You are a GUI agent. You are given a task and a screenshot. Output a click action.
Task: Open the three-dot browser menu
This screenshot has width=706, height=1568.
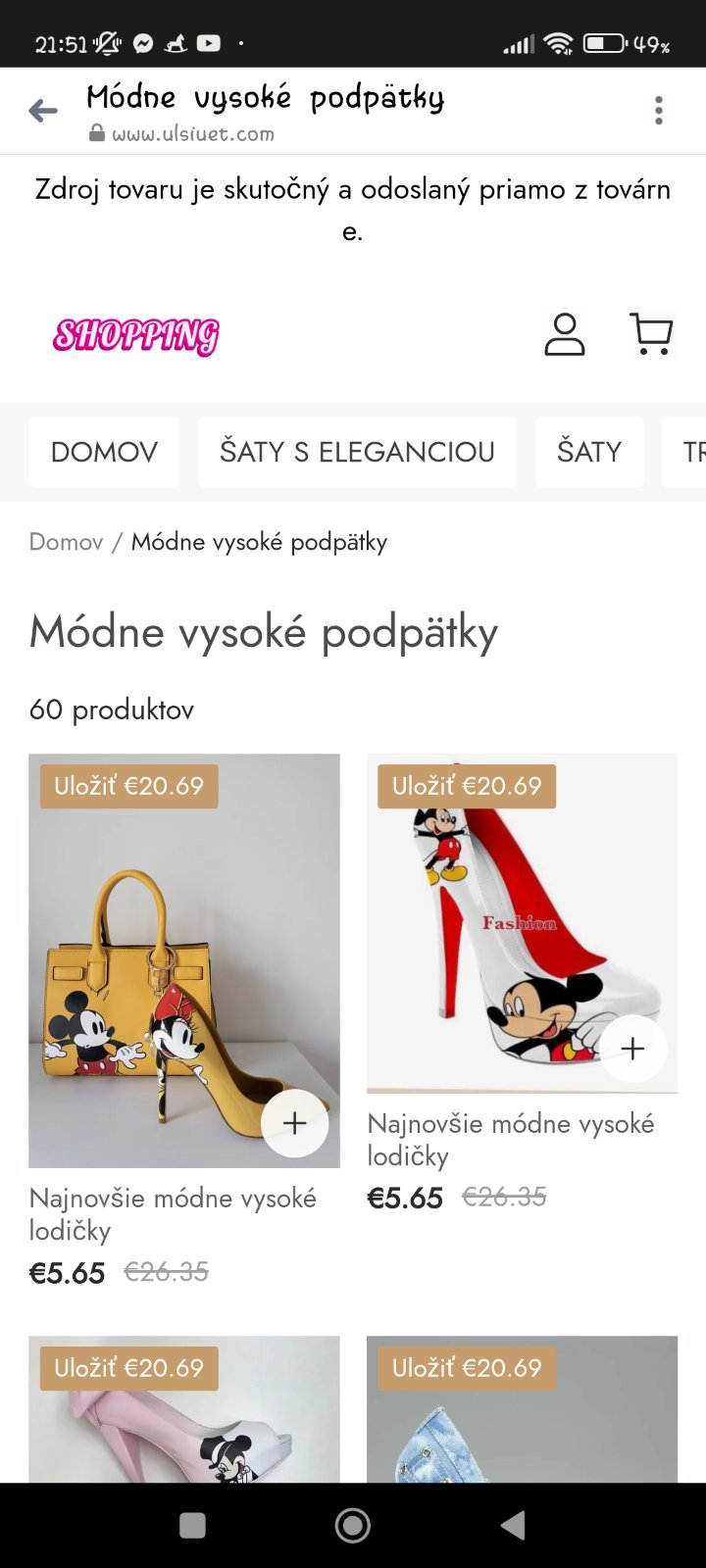pyautogui.click(x=659, y=111)
